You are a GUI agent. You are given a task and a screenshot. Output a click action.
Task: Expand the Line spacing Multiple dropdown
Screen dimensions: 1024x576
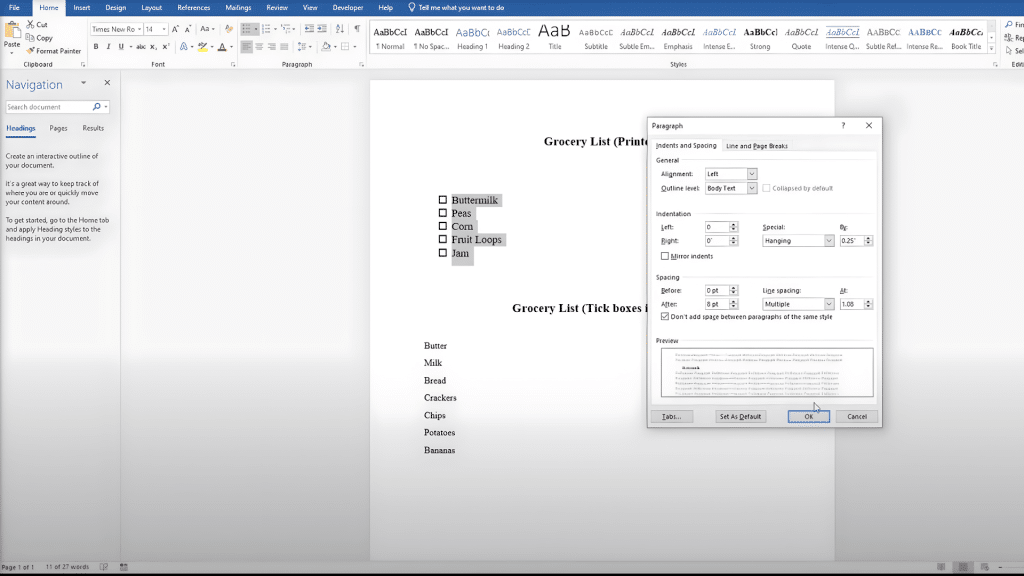pyautogui.click(x=829, y=304)
